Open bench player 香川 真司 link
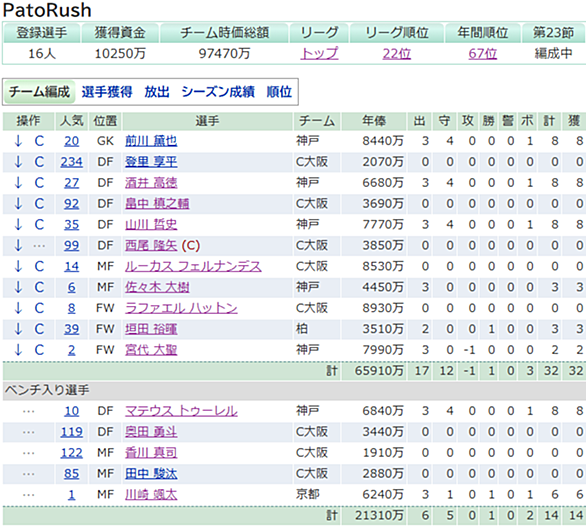 pos(151,453)
